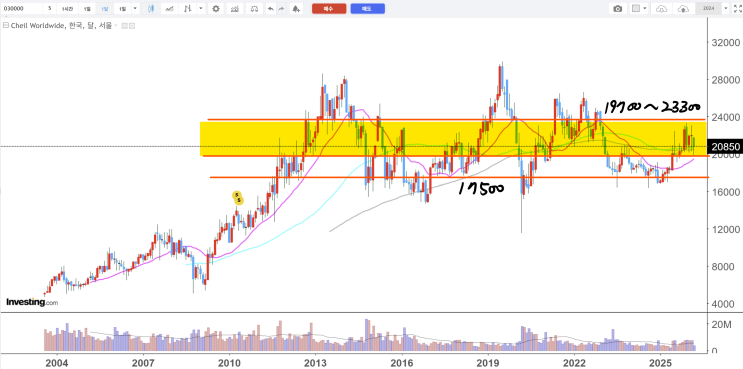Toggle the bar chart style button
The image size is (743, 369).
click(x=188, y=9)
